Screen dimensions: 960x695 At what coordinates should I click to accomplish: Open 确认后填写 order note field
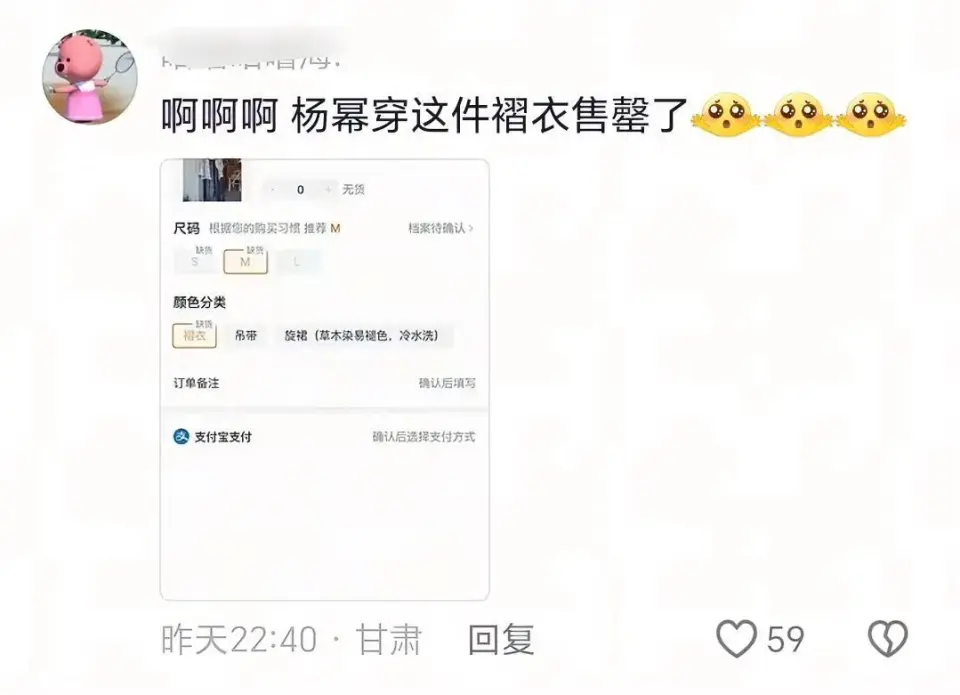pos(447,383)
